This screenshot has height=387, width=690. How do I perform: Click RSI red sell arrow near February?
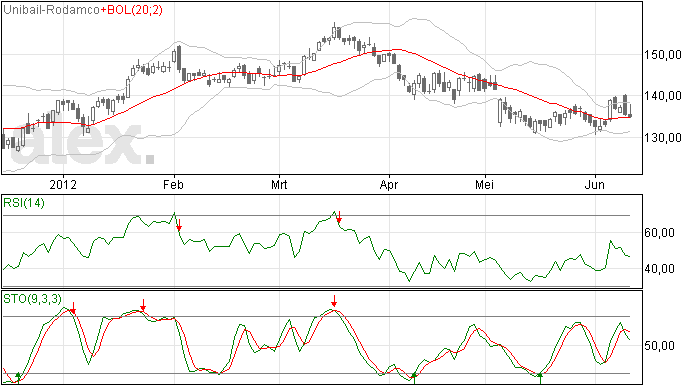[x=179, y=225]
